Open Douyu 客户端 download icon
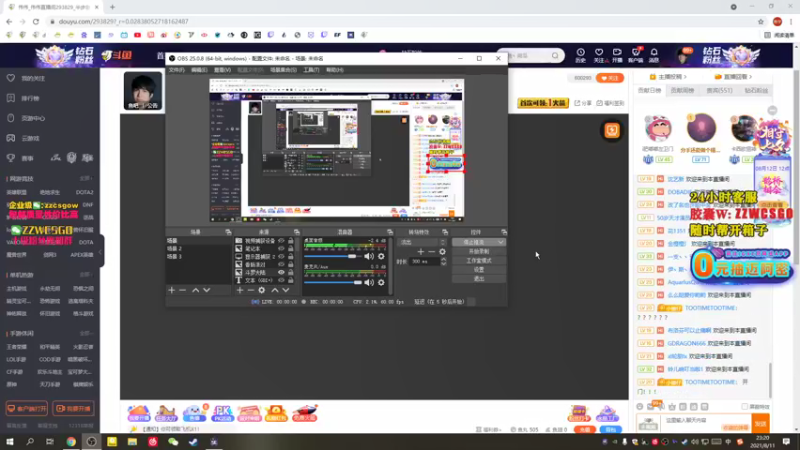Screen dimensions: 800x450 click(x=636, y=55)
